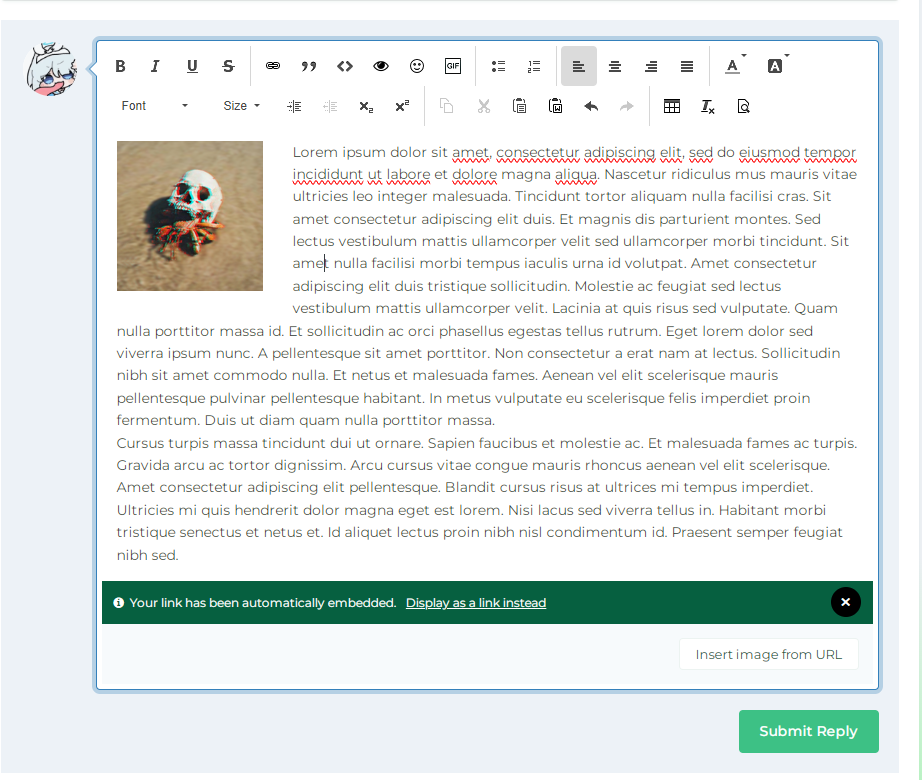Dismiss the embedded link notification

pyautogui.click(x=846, y=602)
